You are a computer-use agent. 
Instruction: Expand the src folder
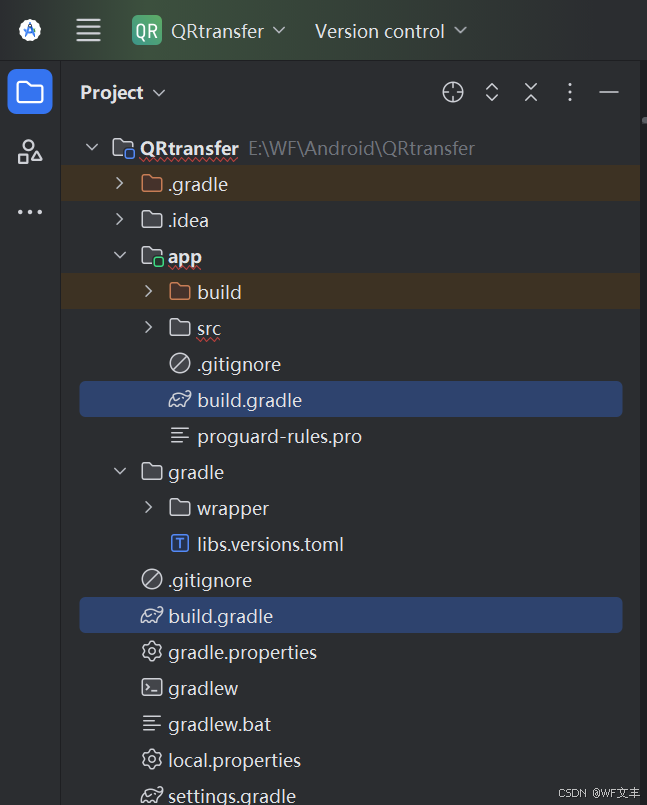[148, 328]
